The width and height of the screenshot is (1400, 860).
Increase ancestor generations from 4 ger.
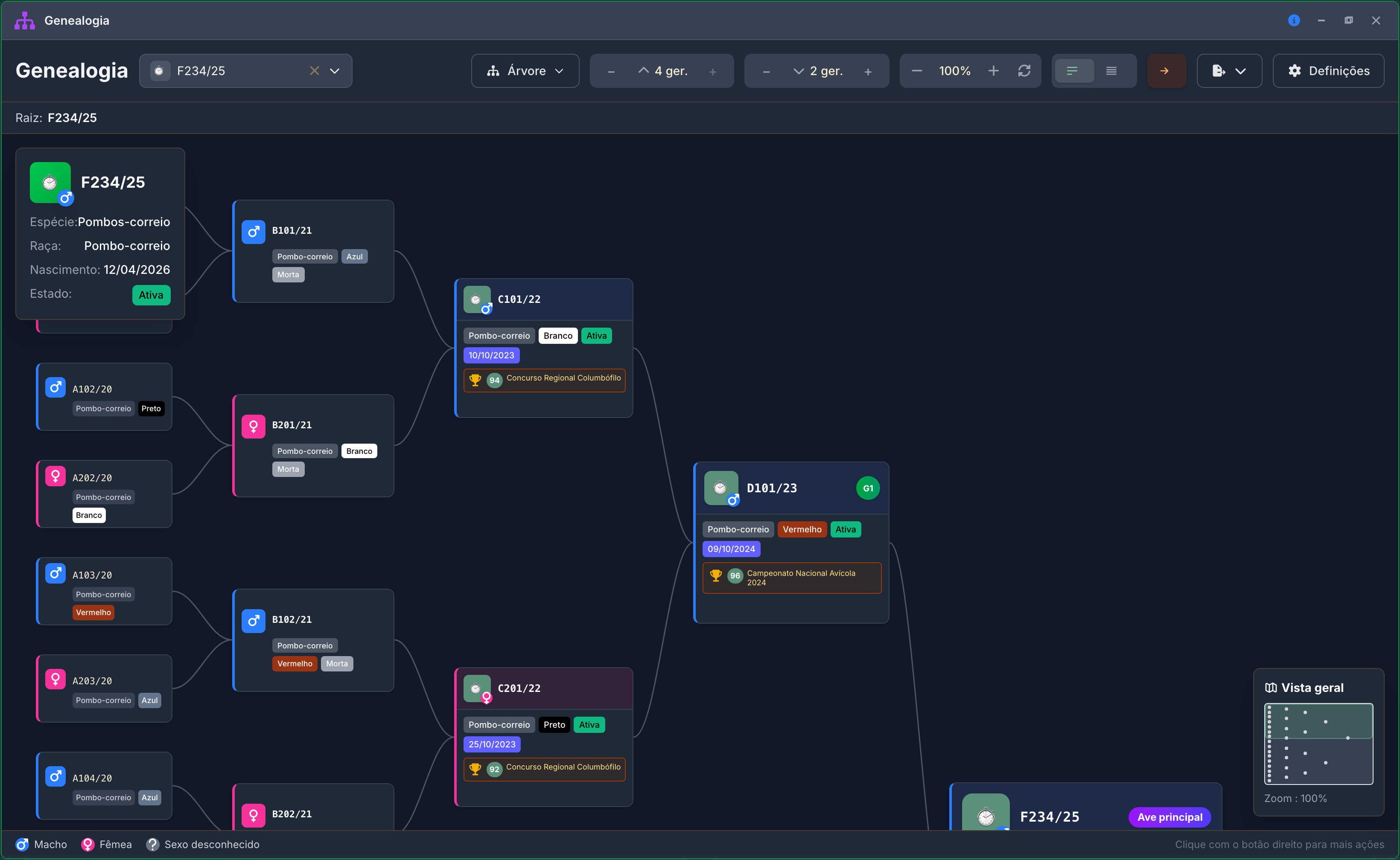point(712,72)
